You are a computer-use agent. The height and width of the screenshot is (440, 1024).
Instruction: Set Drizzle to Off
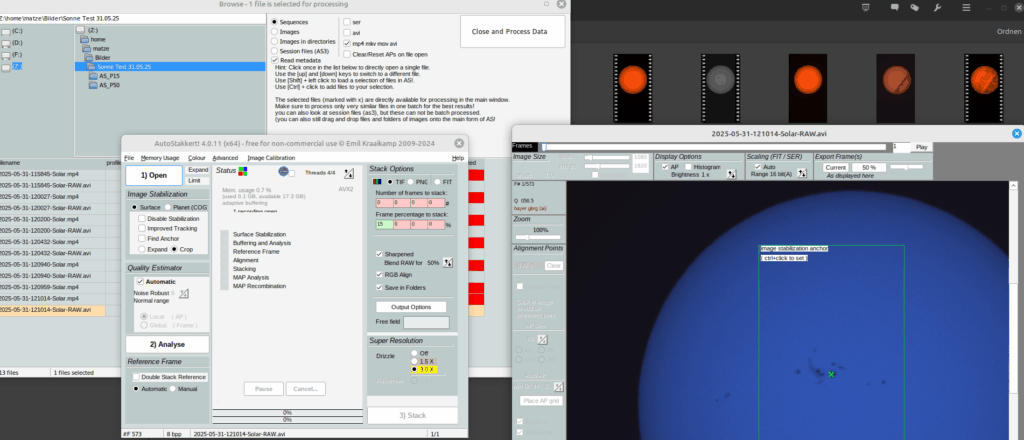tap(414, 353)
